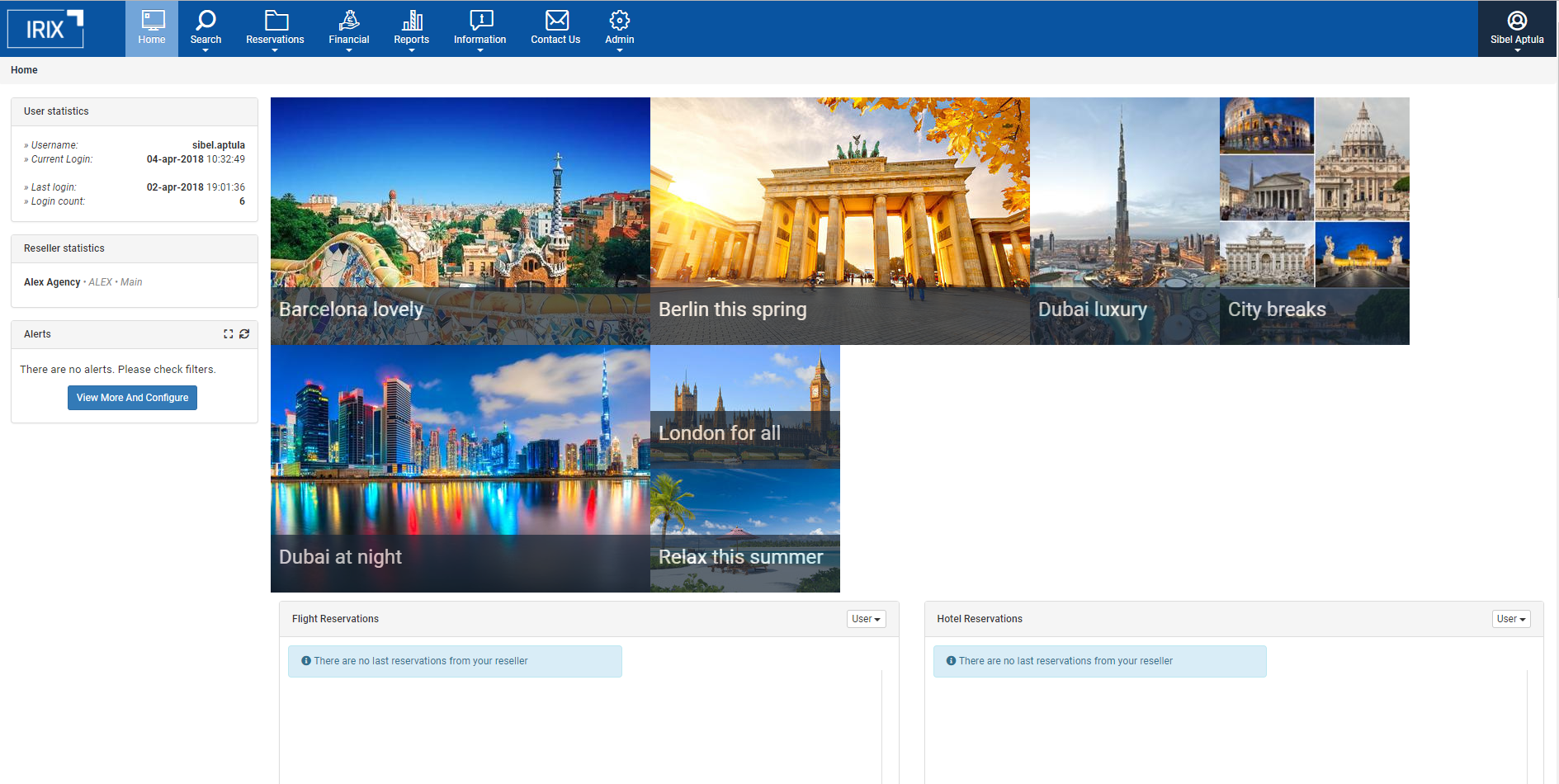Expand the Alerts panel to fullscreen

(x=229, y=333)
